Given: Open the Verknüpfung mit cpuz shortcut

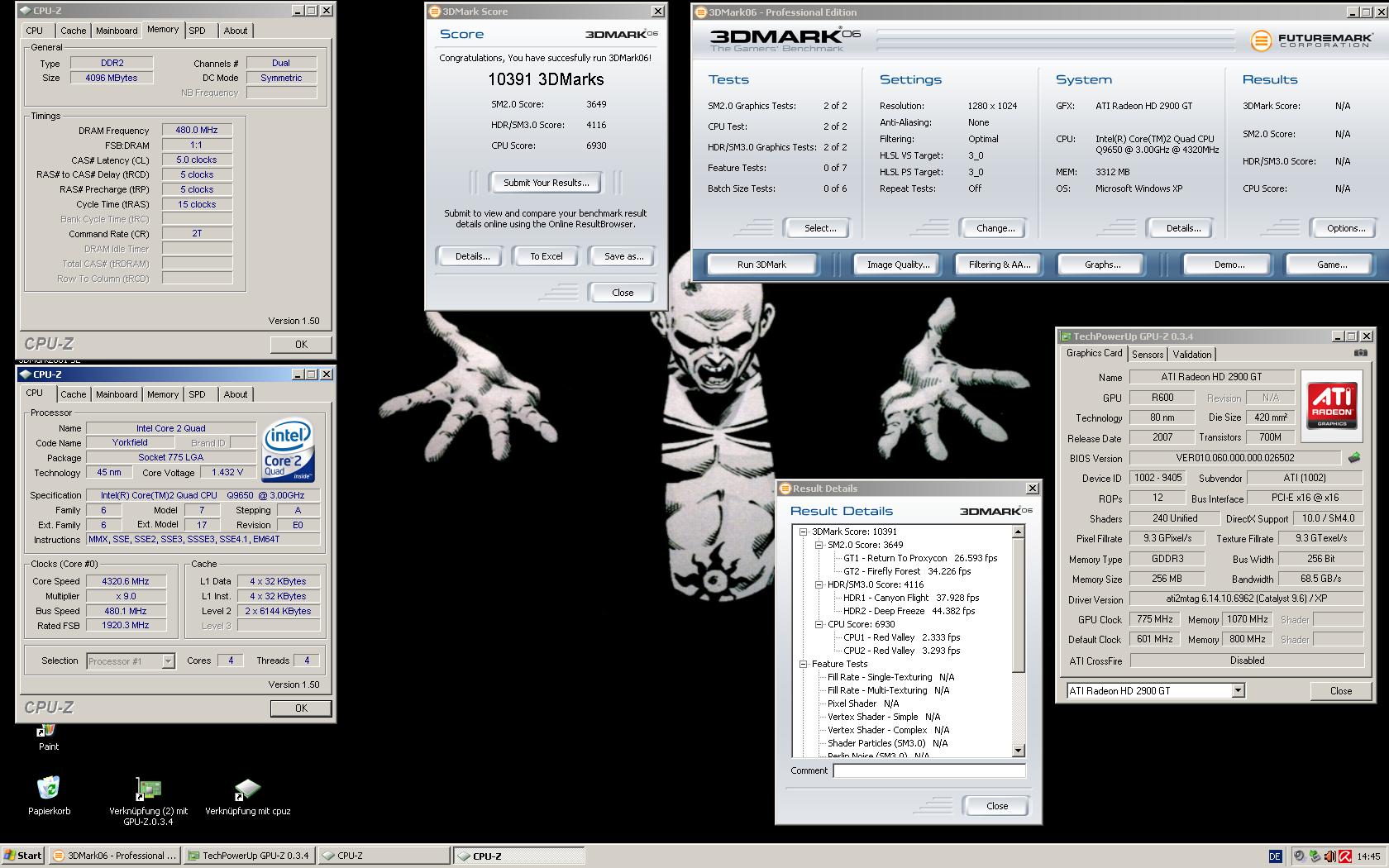Looking at the screenshot, I should tap(247, 797).
